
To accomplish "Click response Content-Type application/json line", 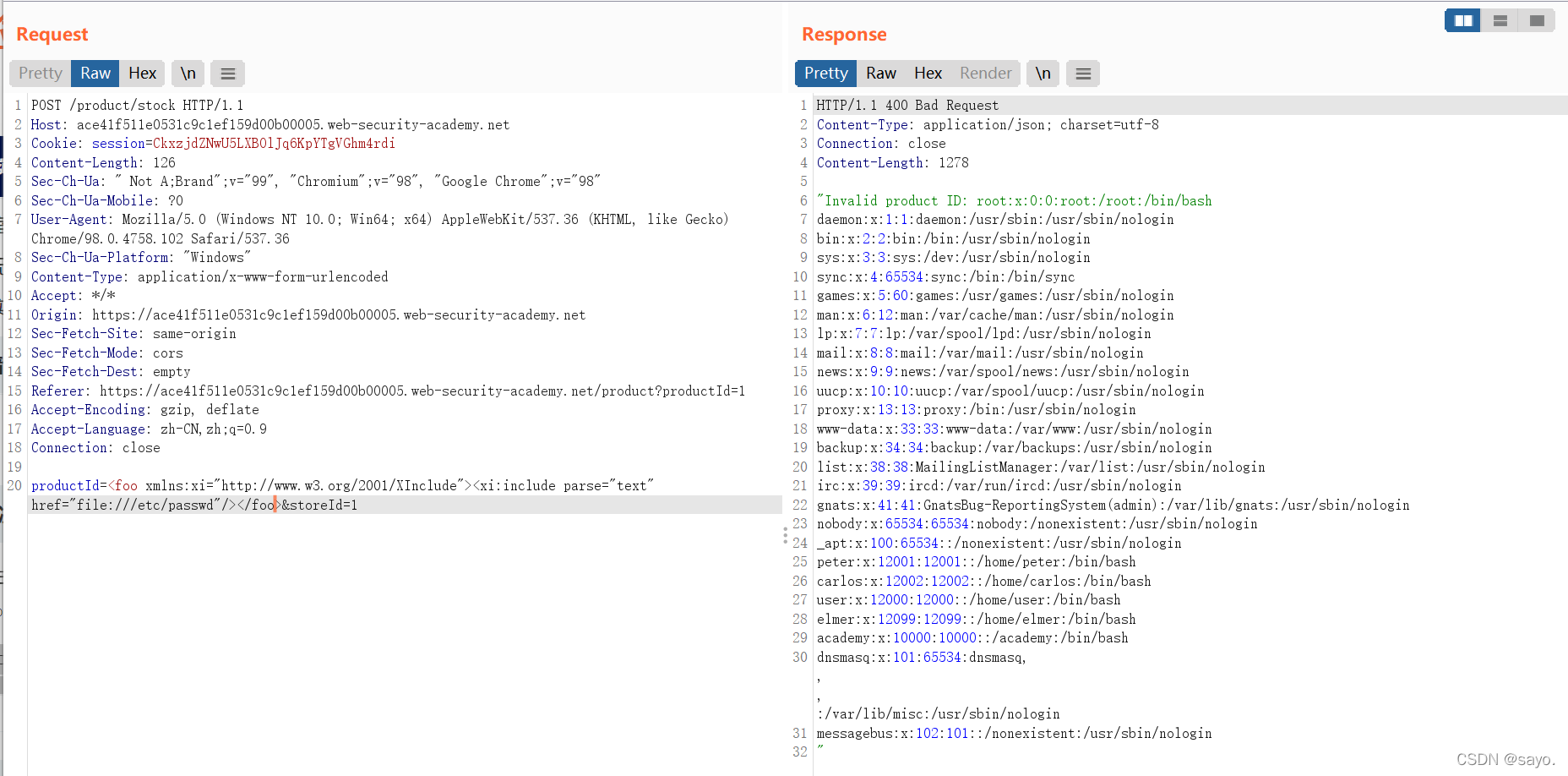I will coord(988,125).
